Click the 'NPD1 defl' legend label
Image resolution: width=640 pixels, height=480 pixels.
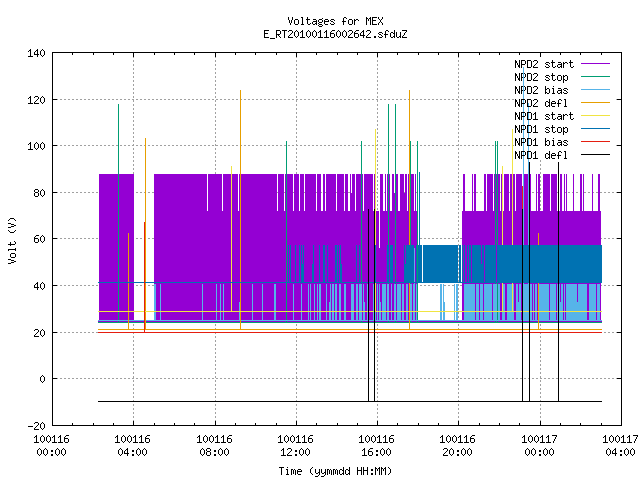(541, 156)
